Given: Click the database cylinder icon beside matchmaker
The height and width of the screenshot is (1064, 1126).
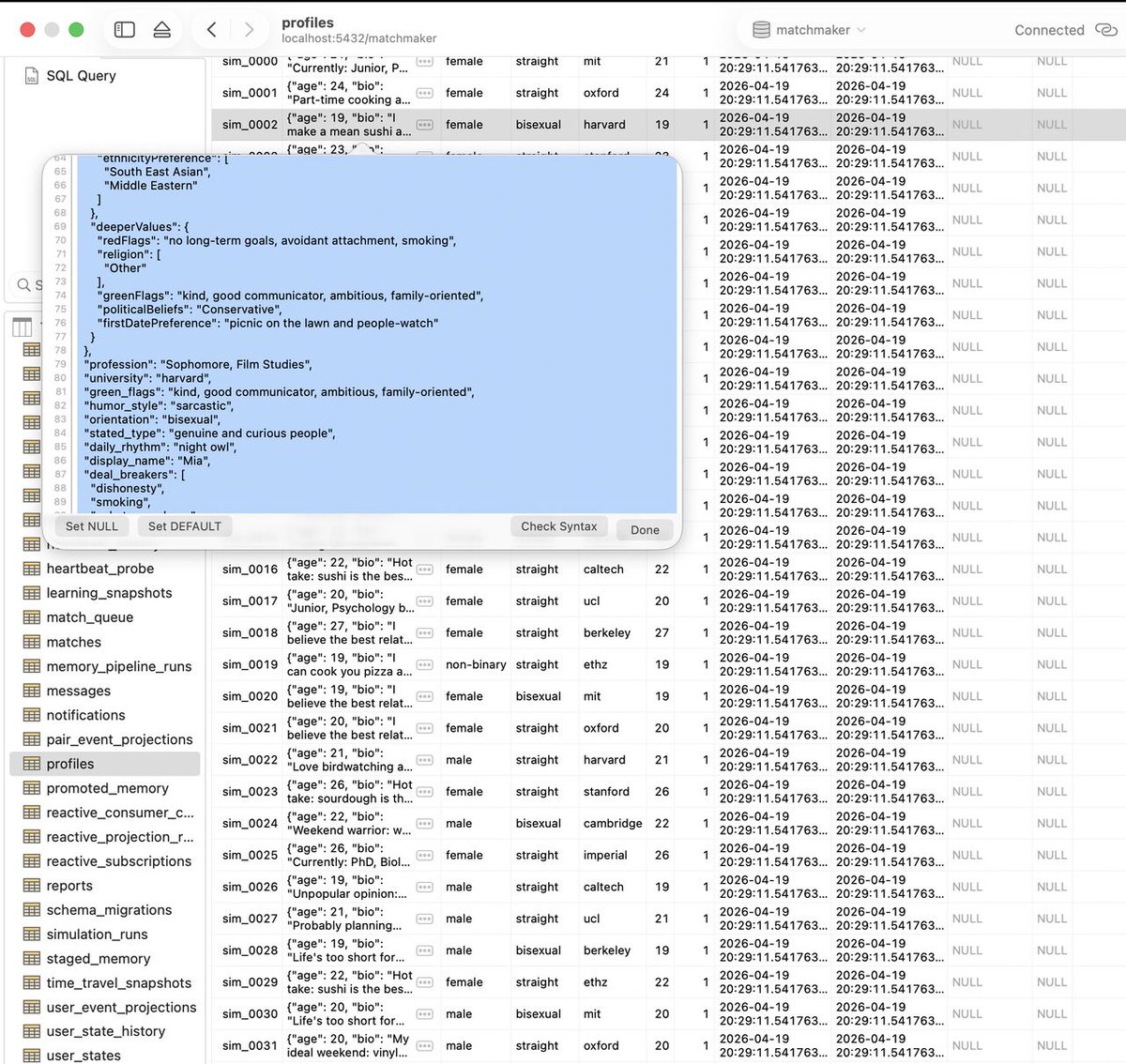Looking at the screenshot, I should (762, 30).
